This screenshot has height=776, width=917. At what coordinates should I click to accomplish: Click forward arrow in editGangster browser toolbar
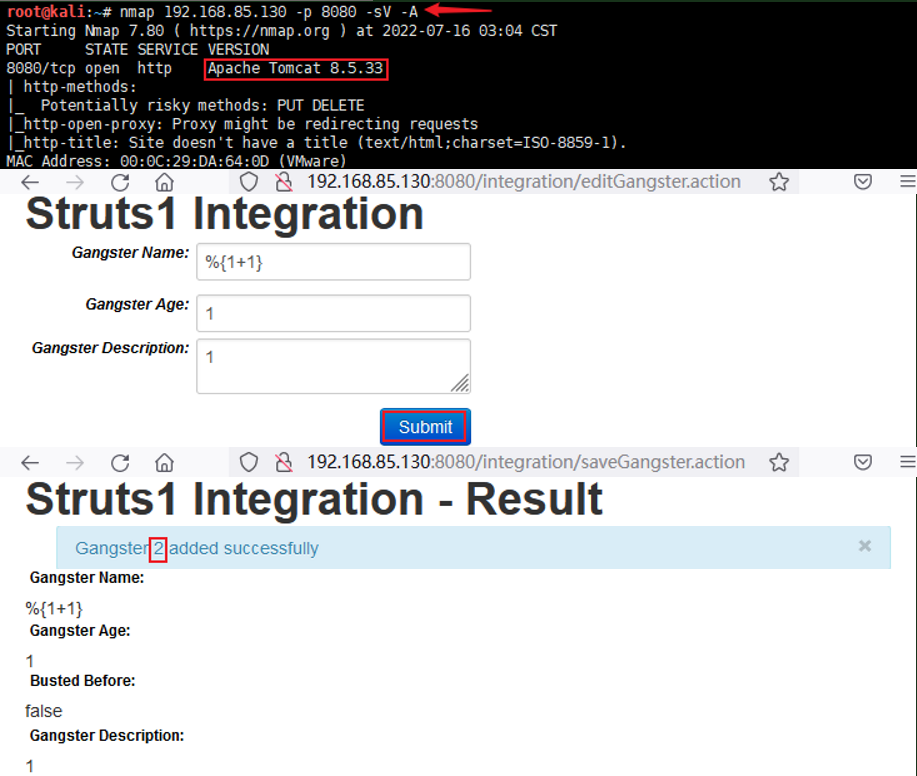(75, 182)
